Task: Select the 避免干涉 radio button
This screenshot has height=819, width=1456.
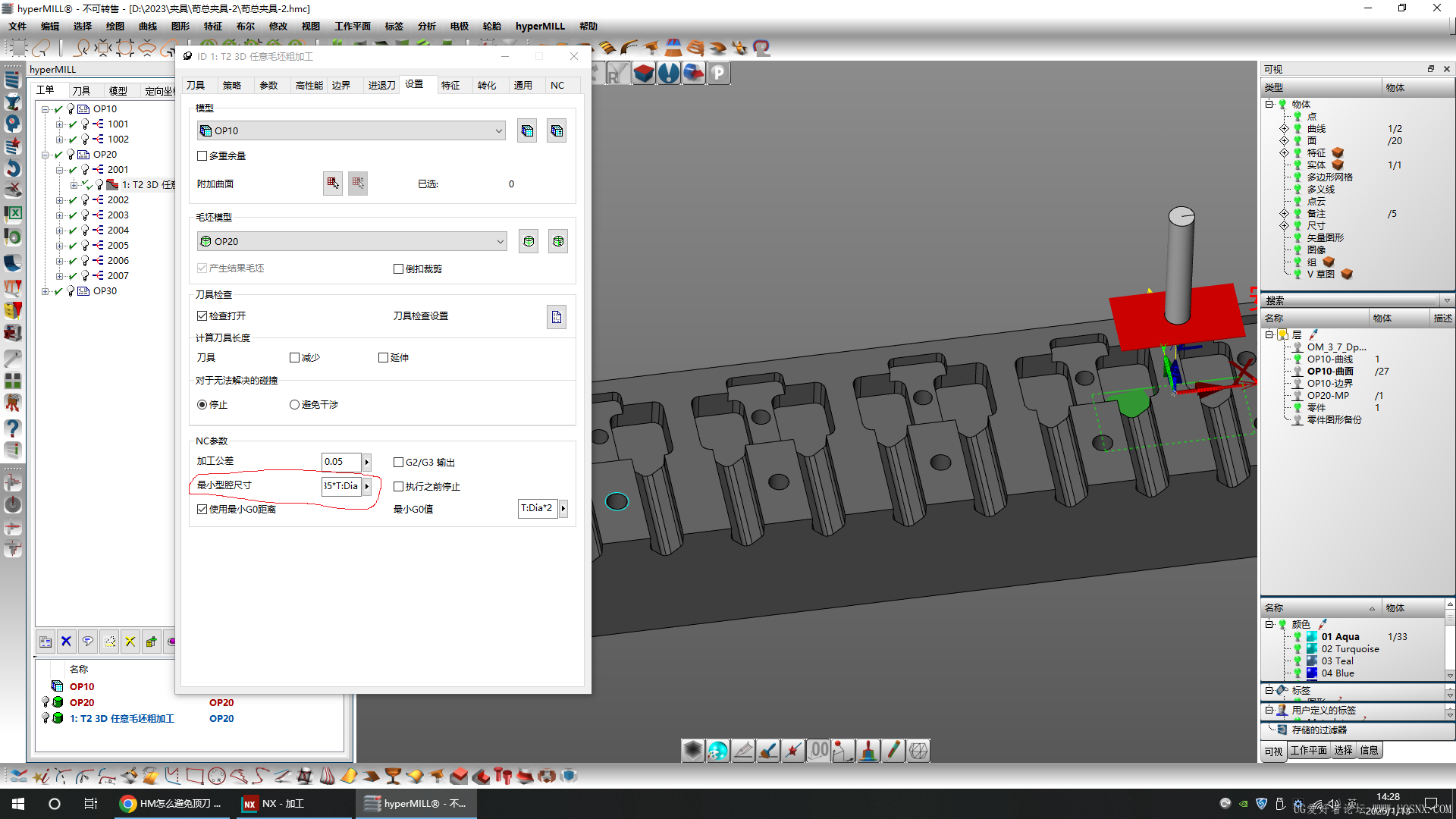Action: 294,405
